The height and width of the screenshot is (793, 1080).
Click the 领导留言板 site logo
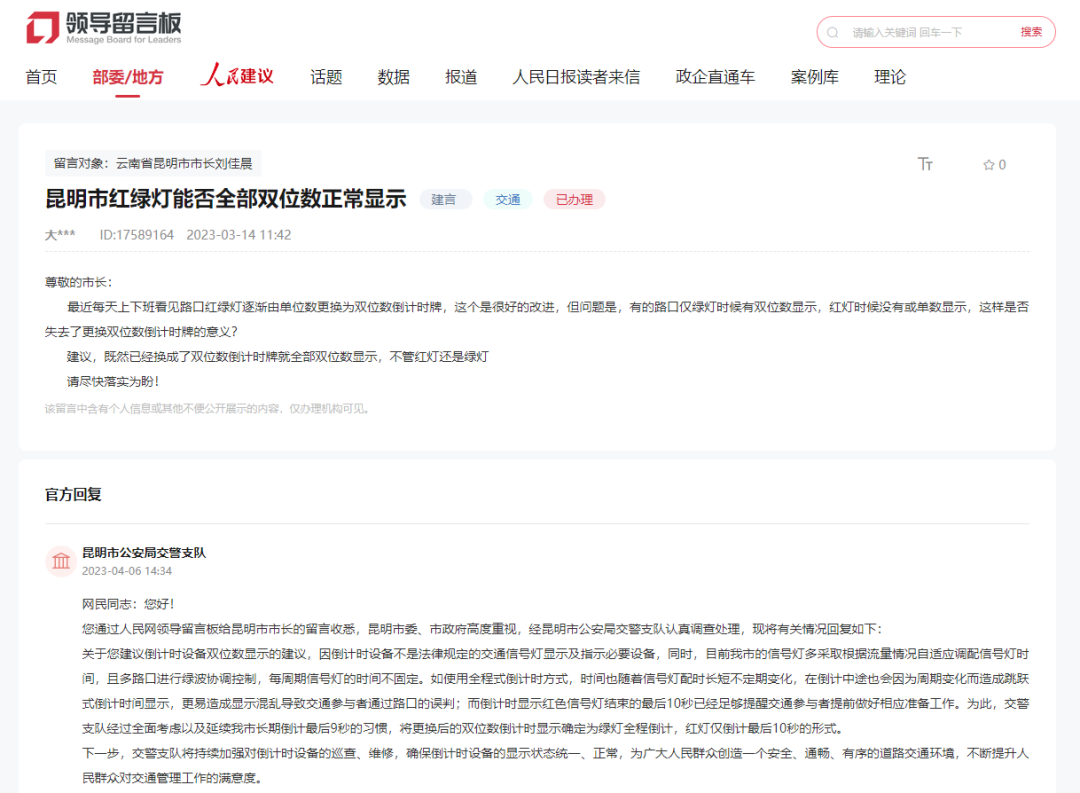[x=104, y=28]
